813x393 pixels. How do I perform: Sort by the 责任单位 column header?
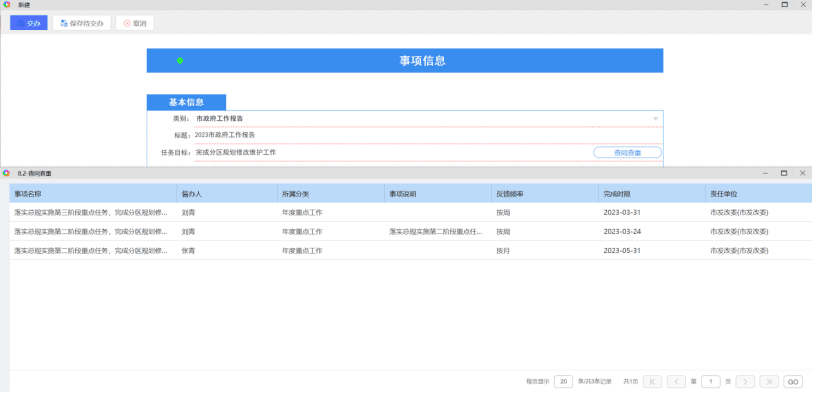(x=759, y=193)
